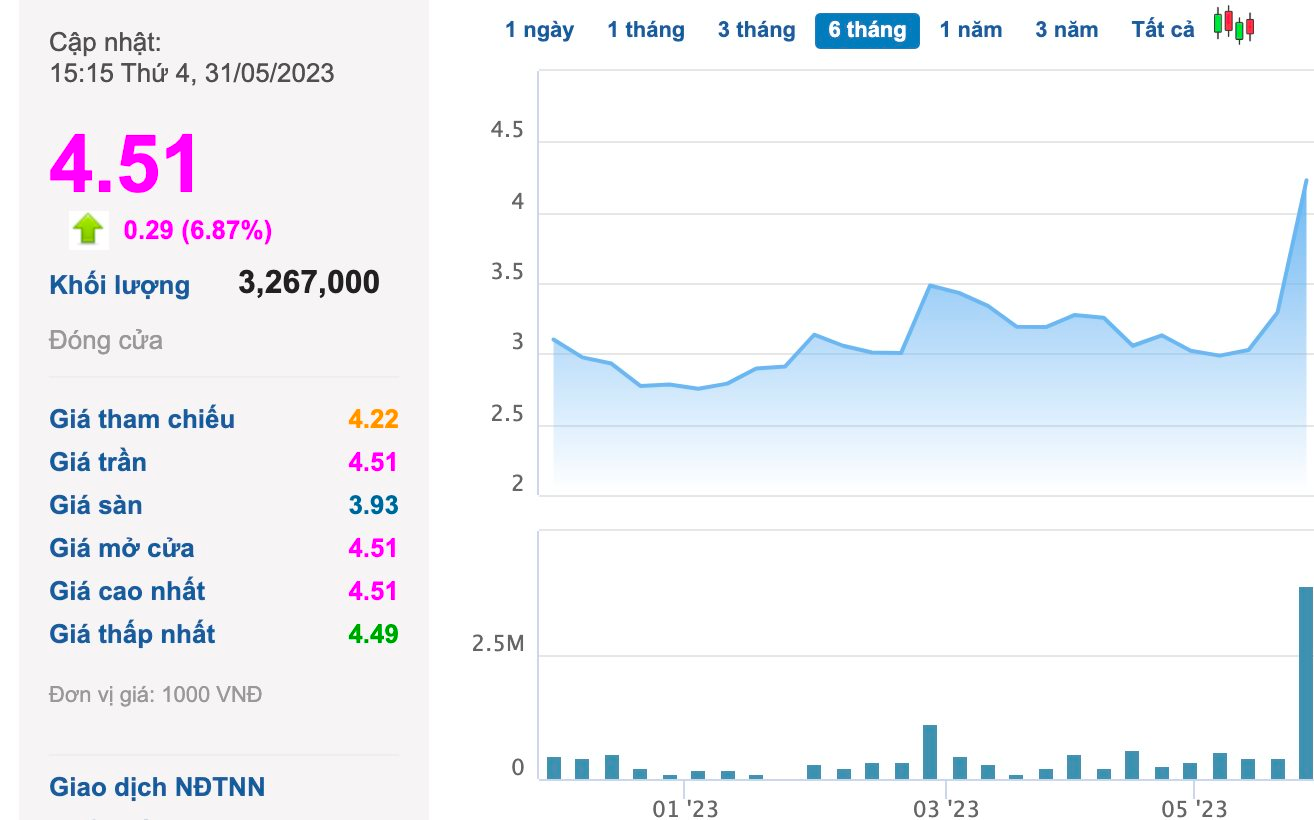Click the reference price 4.22
This screenshot has height=820, width=1314.
373,419
